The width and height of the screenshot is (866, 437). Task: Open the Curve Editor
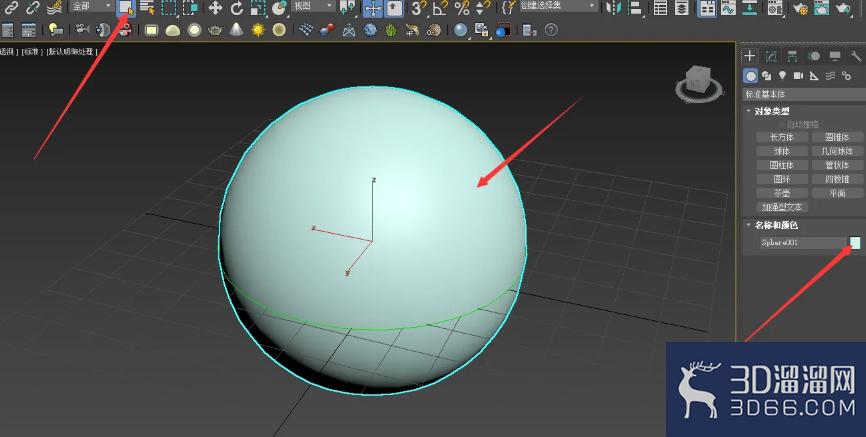(728, 8)
